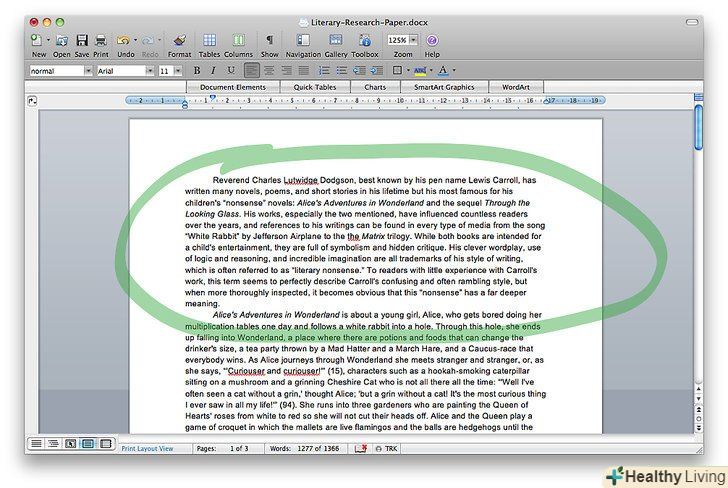
Task: Apply numbered list
Action: pyautogui.click(x=324, y=71)
